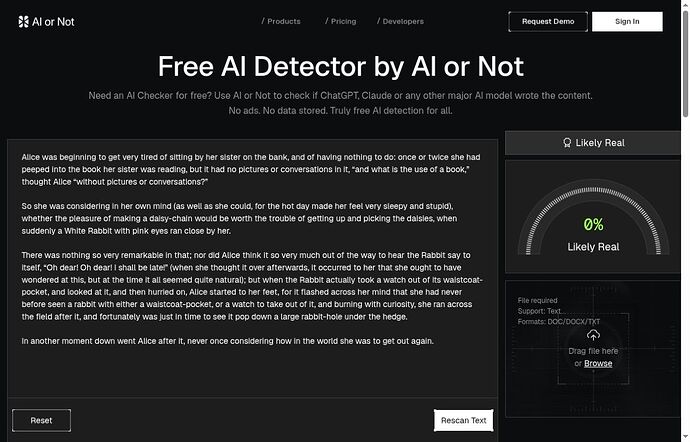Click the paragraph starting "So she was considering"
The height and width of the screenshot is (442, 690).
pyautogui.click(x=239, y=218)
